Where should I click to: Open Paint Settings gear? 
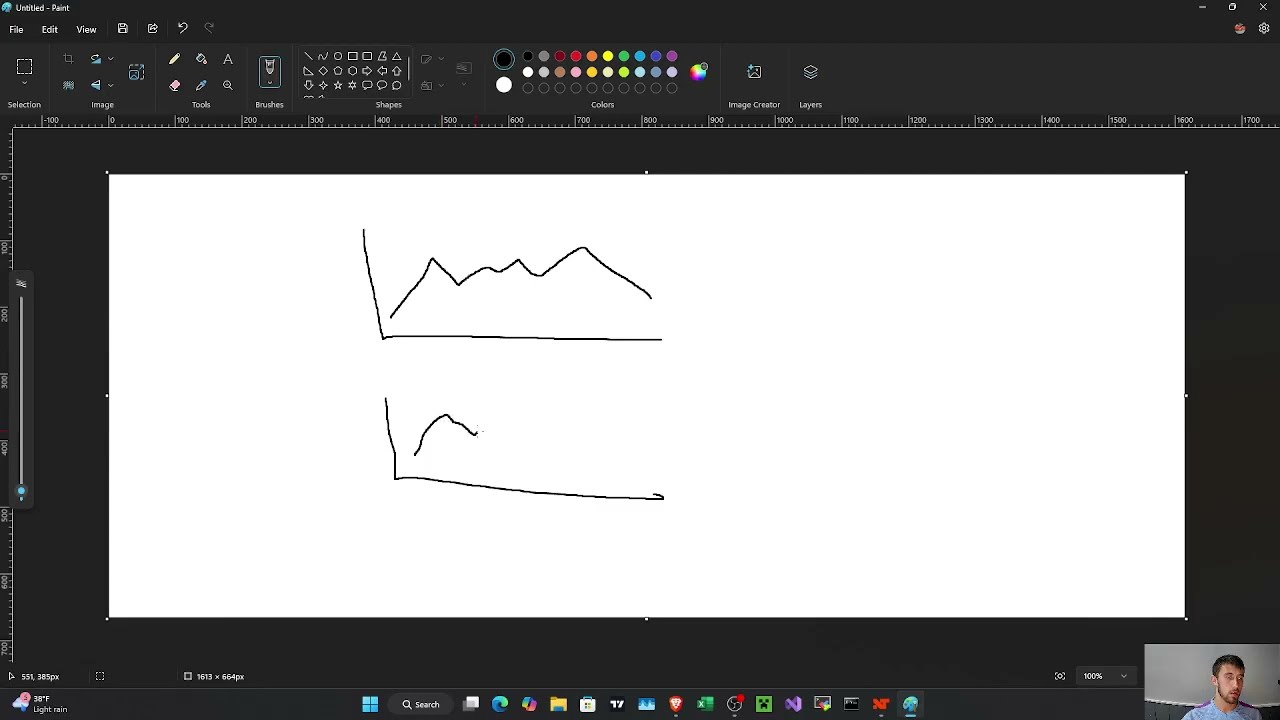(x=1264, y=29)
